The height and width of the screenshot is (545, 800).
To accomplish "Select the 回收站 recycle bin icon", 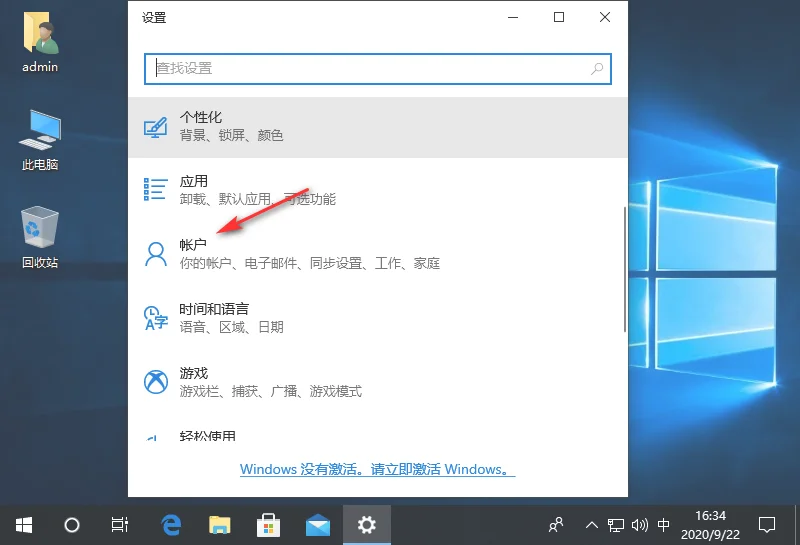I will tap(40, 237).
